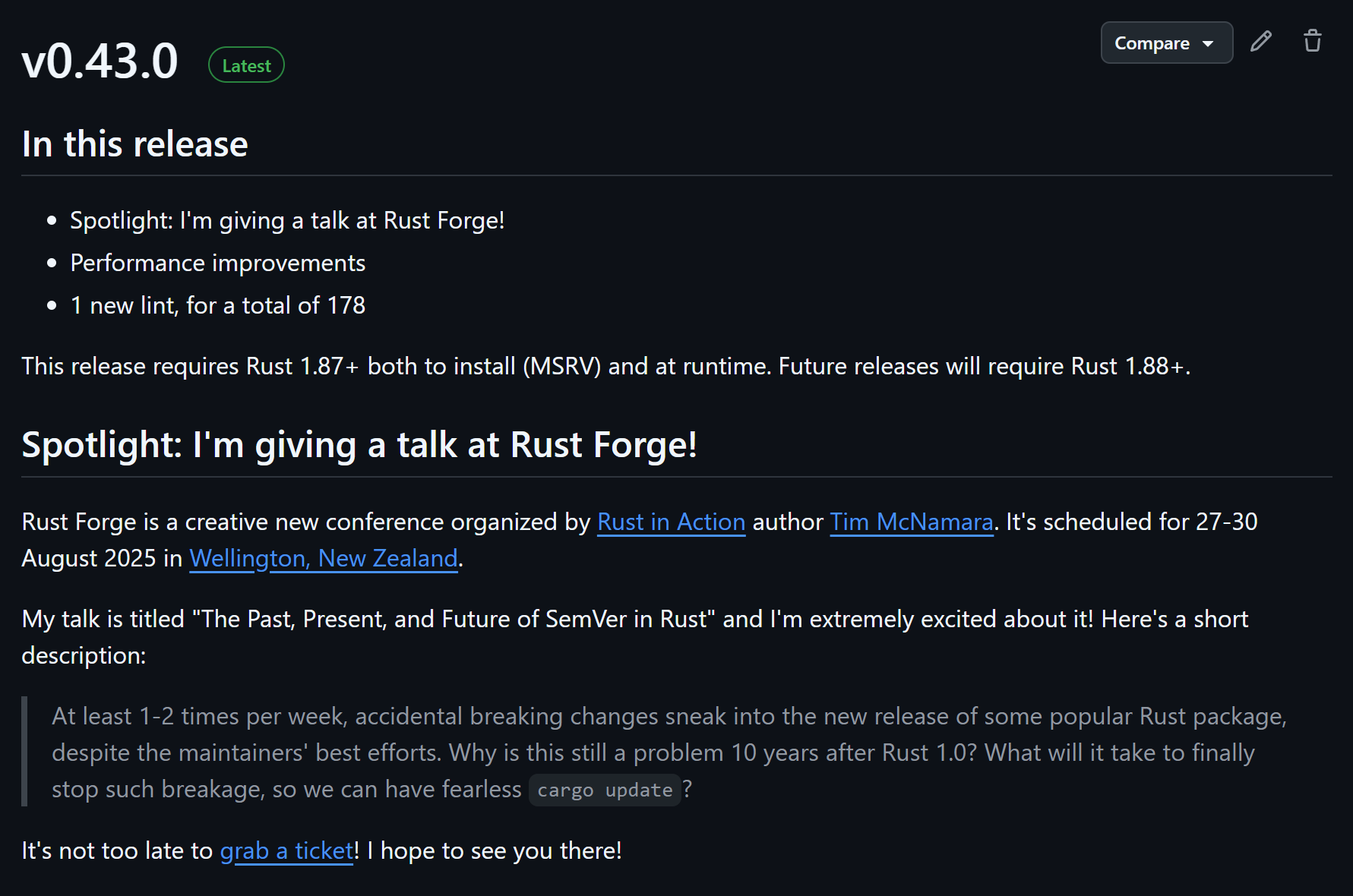Click the green Latest badge
The height and width of the screenshot is (896, 1353).
click(246, 66)
